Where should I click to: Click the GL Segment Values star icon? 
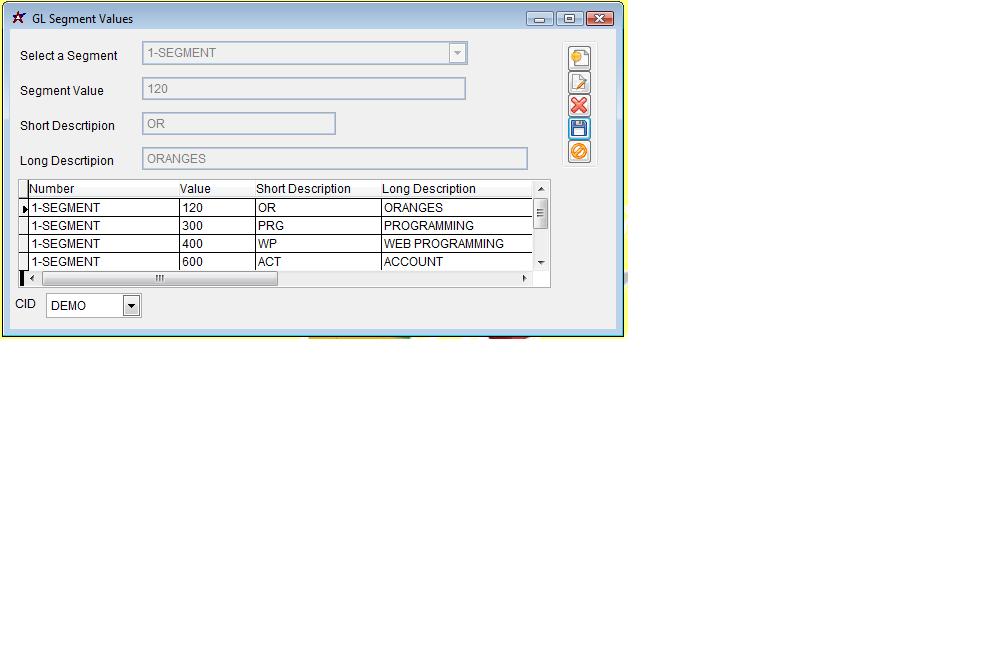(18, 18)
